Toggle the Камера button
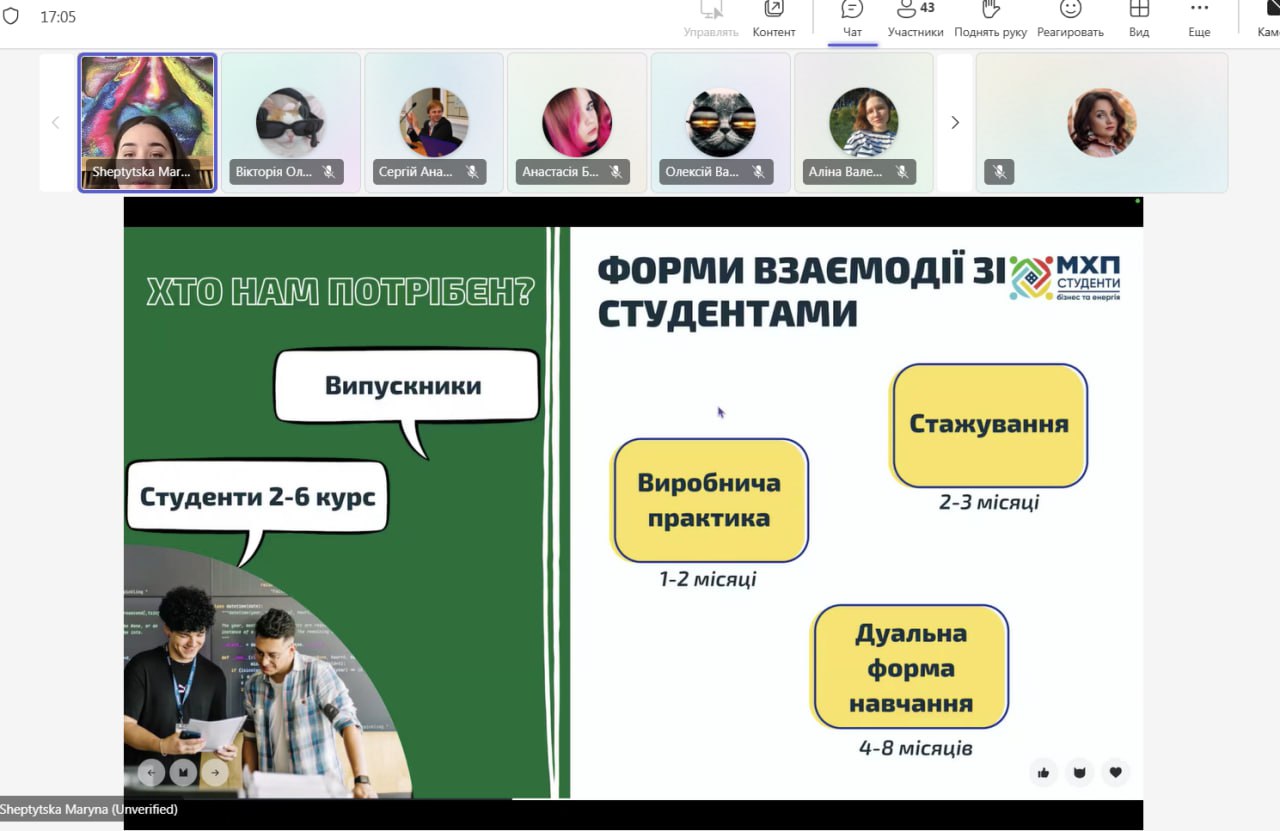Image resolution: width=1280 pixels, height=831 pixels. [1268, 19]
